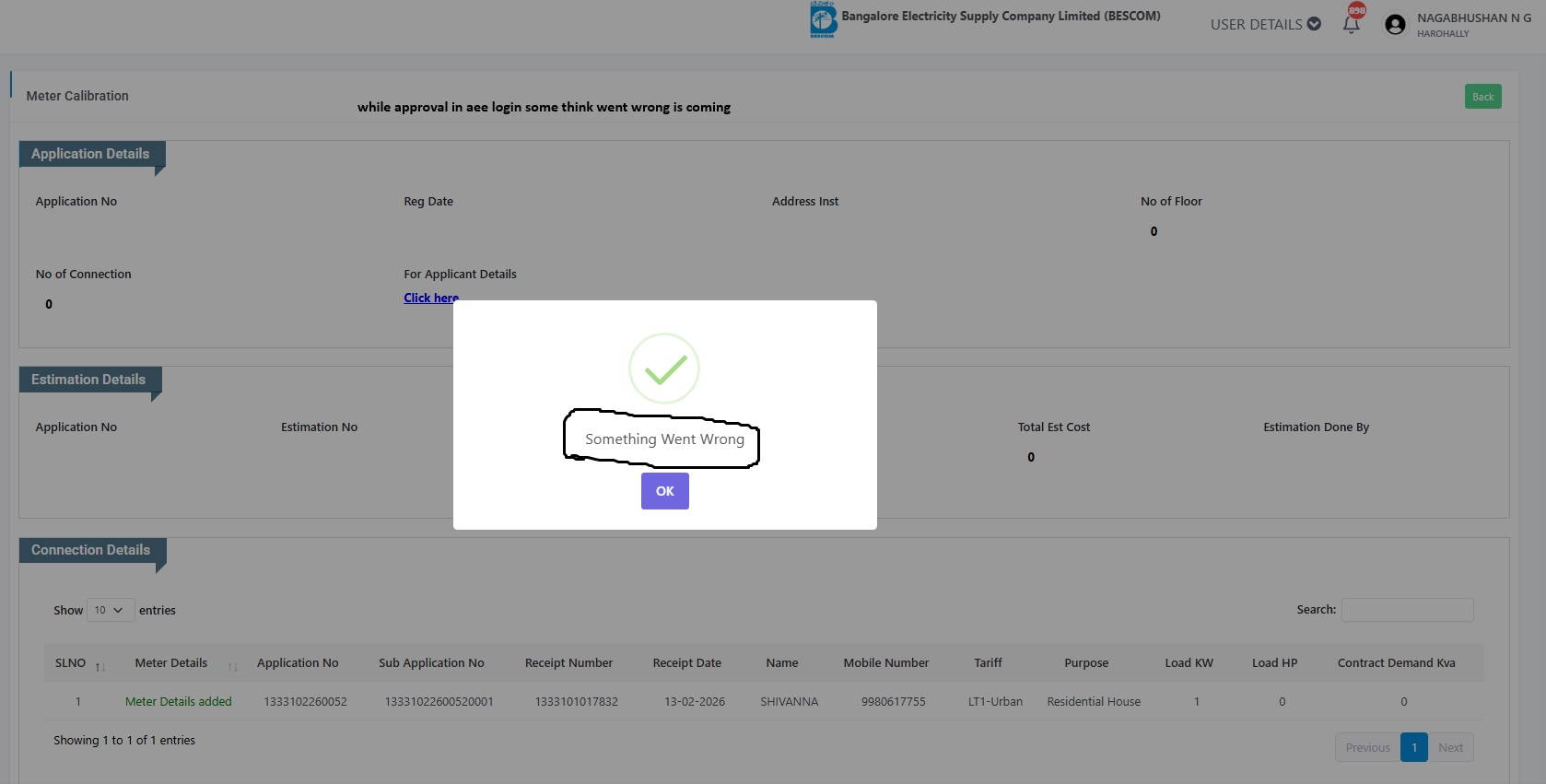Click the Connection Details section header

click(x=90, y=550)
